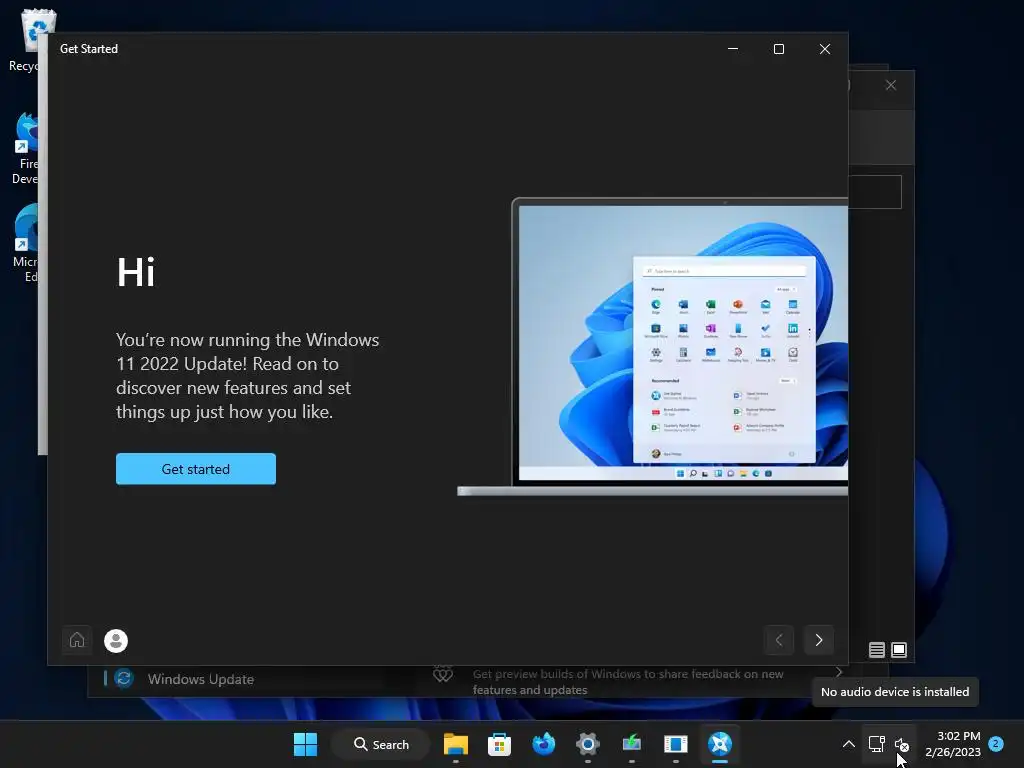Click the muted speaker tray icon
1024x768 pixels.
coord(902,744)
